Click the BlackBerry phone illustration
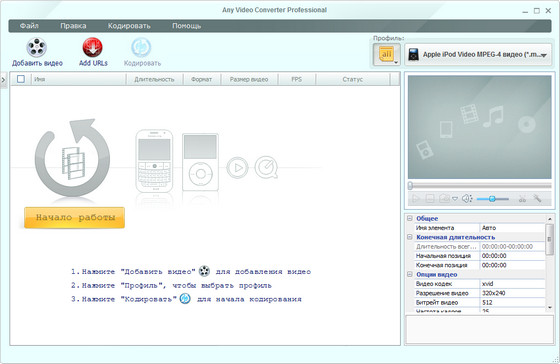Image resolution: width=560 pixels, height=364 pixels. click(x=154, y=161)
